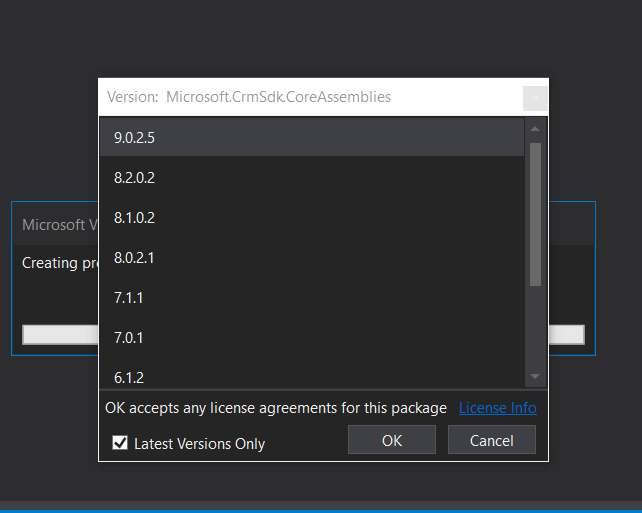Select version 6.1.2

pyautogui.click(x=312, y=373)
